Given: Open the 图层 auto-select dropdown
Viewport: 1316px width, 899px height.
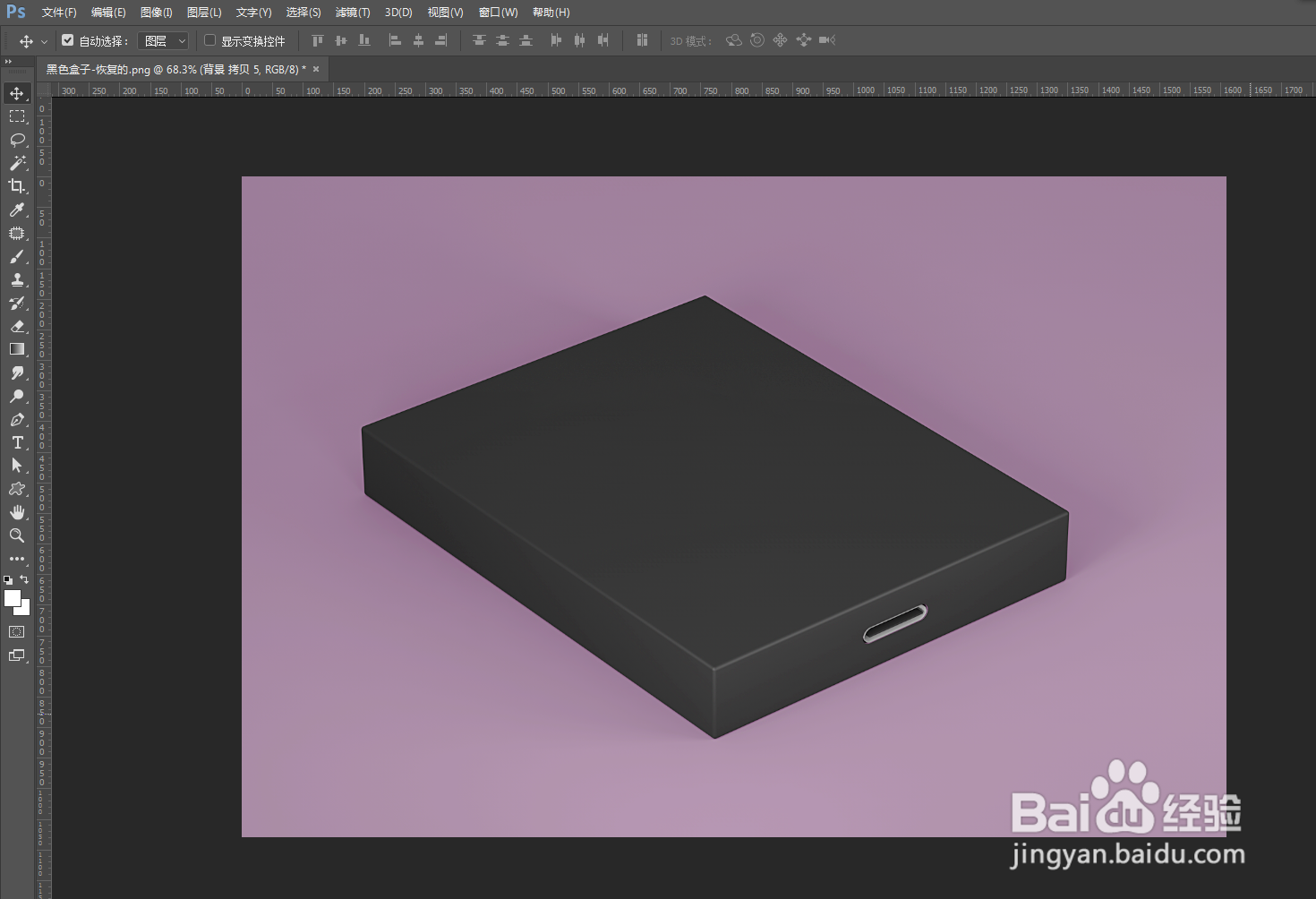Looking at the screenshot, I should coord(163,41).
